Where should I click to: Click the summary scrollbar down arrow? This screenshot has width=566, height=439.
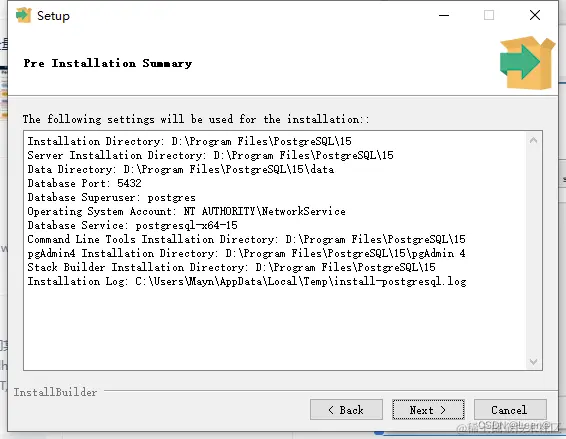[534, 361]
